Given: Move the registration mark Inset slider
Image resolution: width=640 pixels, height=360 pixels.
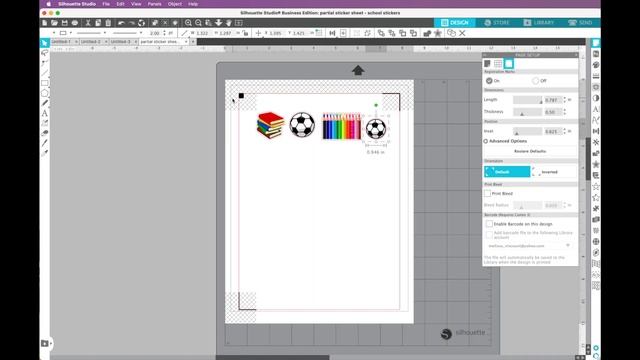Looking at the screenshot, I should 516,133.
